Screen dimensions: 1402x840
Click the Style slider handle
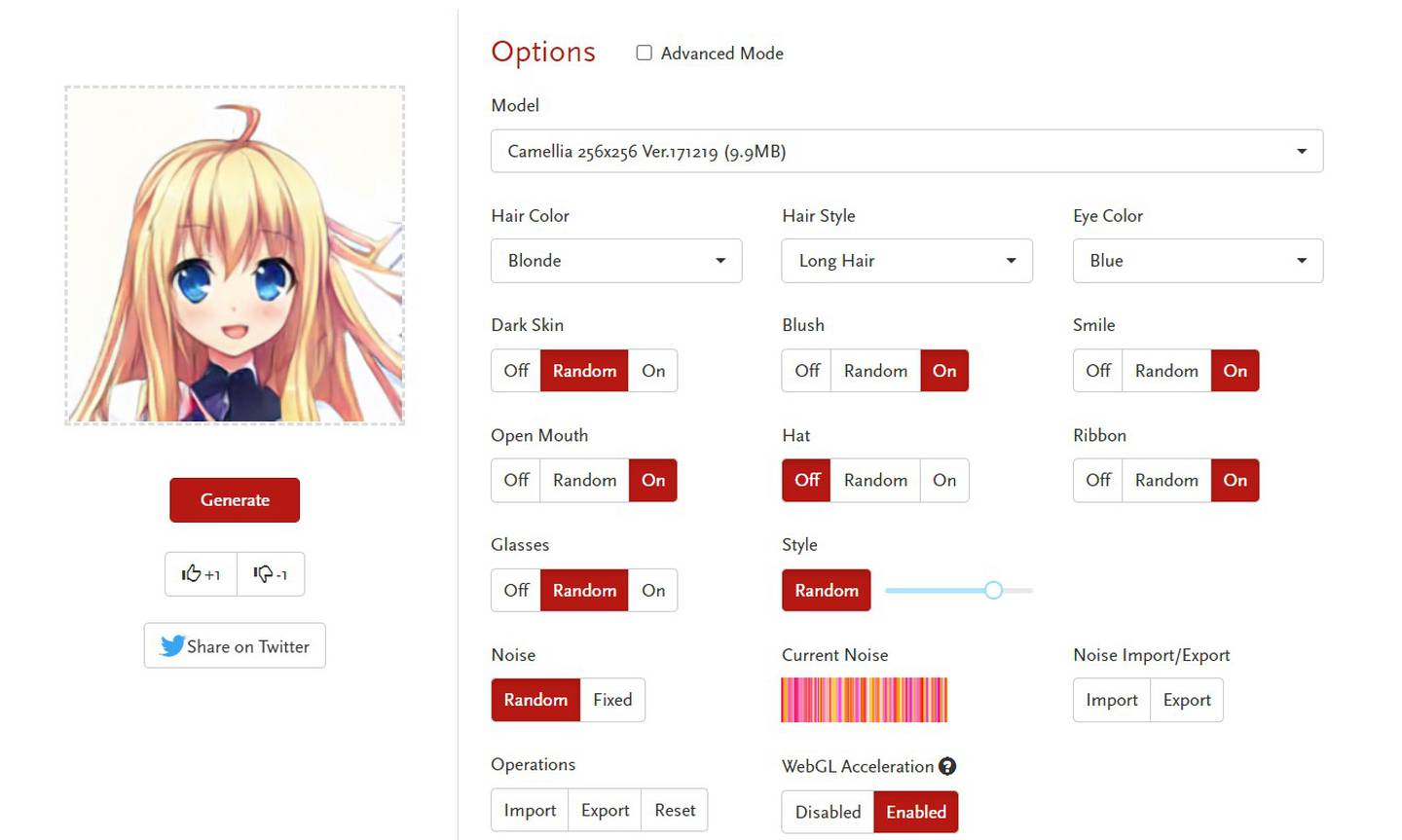tap(993, 590)
